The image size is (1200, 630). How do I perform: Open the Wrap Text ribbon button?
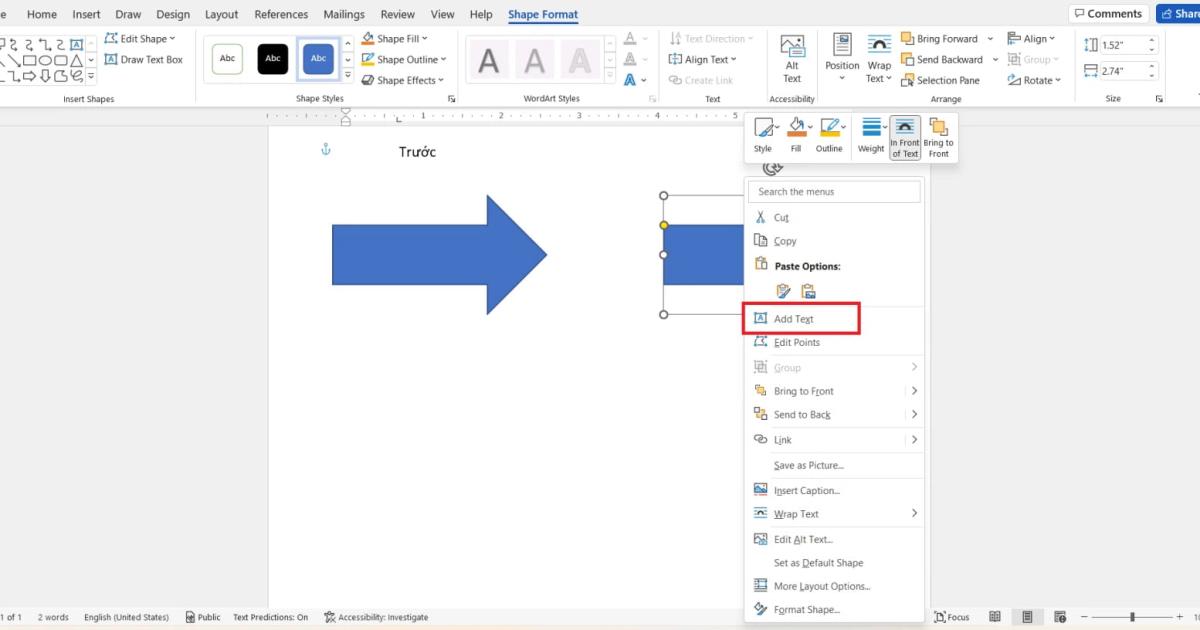tap(879, 60)
